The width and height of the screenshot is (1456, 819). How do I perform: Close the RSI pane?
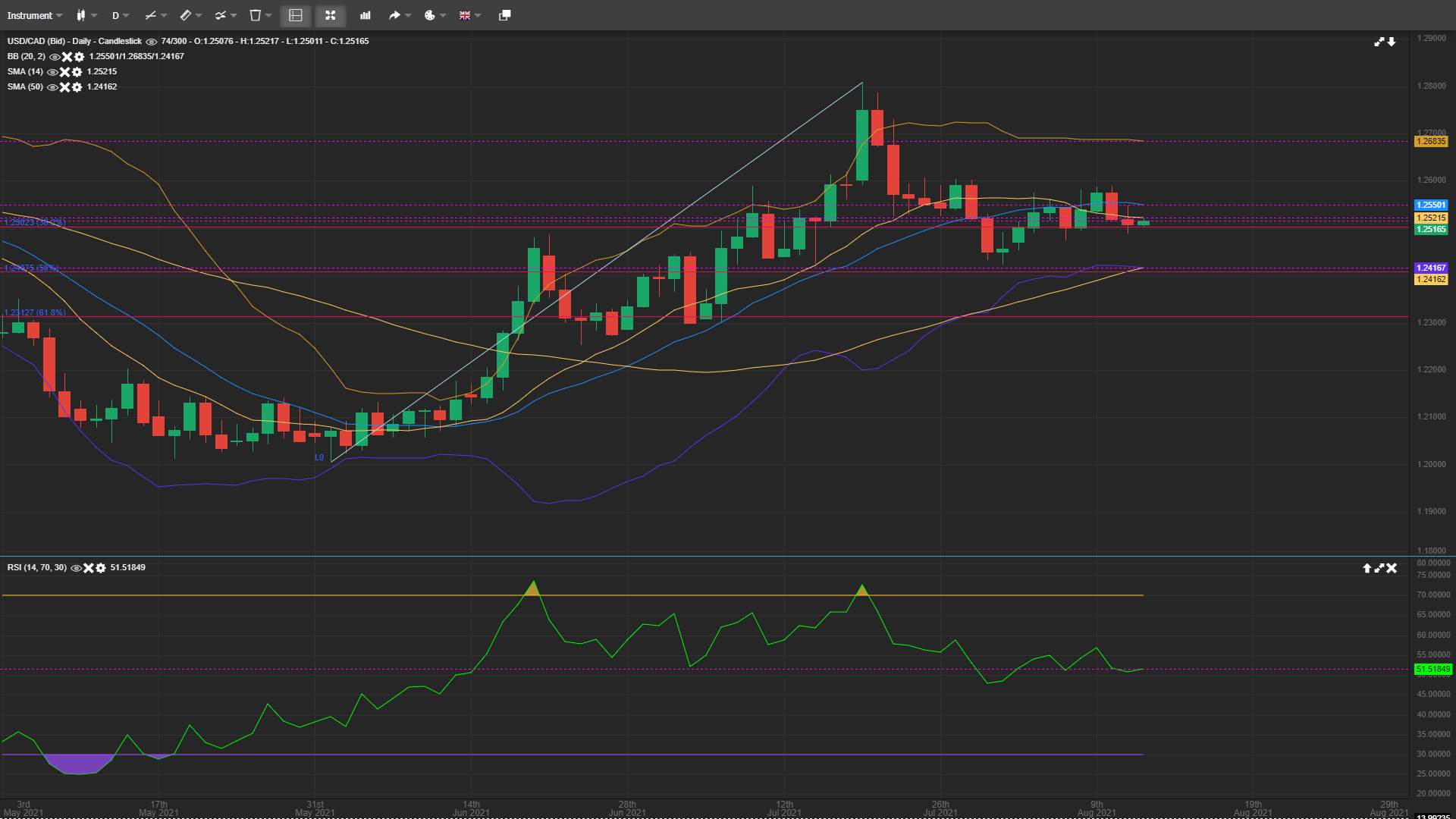[x=1392, y=568]
